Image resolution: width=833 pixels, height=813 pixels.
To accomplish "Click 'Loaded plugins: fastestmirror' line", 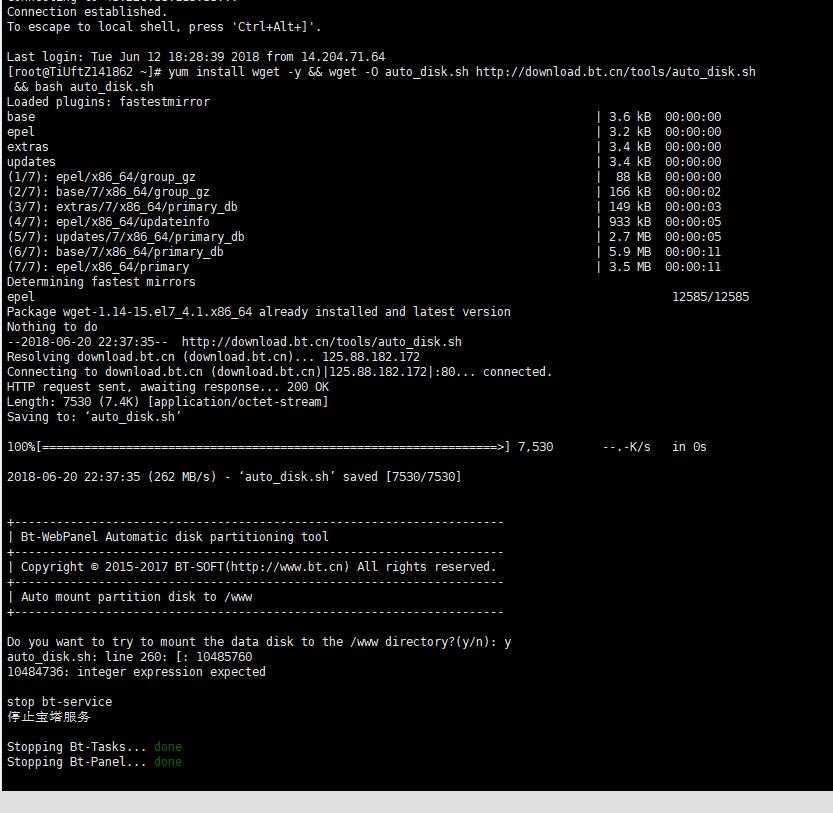I will click(x=108, y=101).
